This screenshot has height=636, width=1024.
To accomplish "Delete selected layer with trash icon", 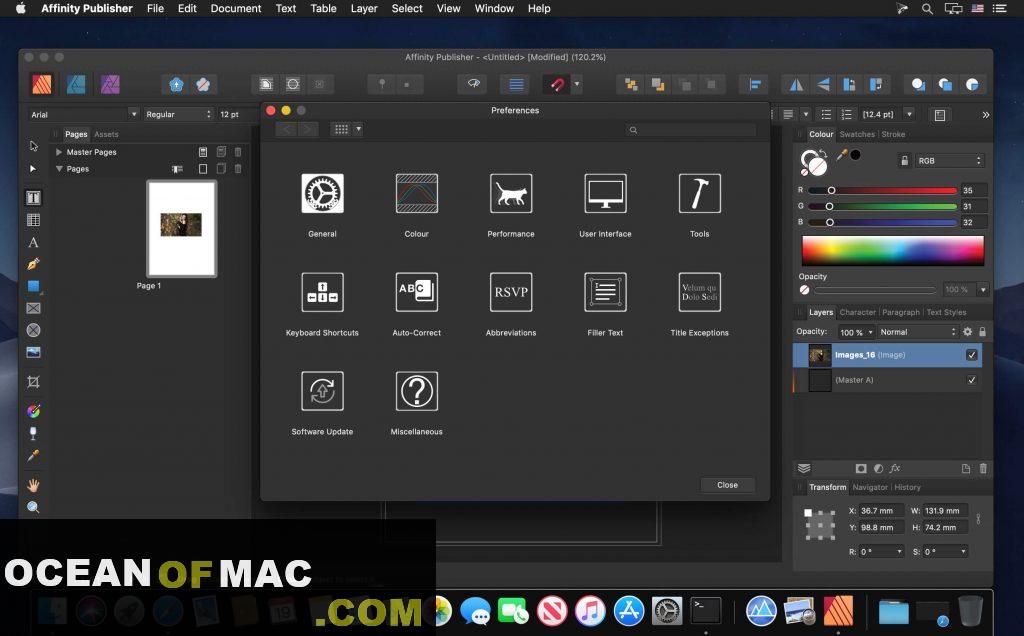I will coord(983,469).
